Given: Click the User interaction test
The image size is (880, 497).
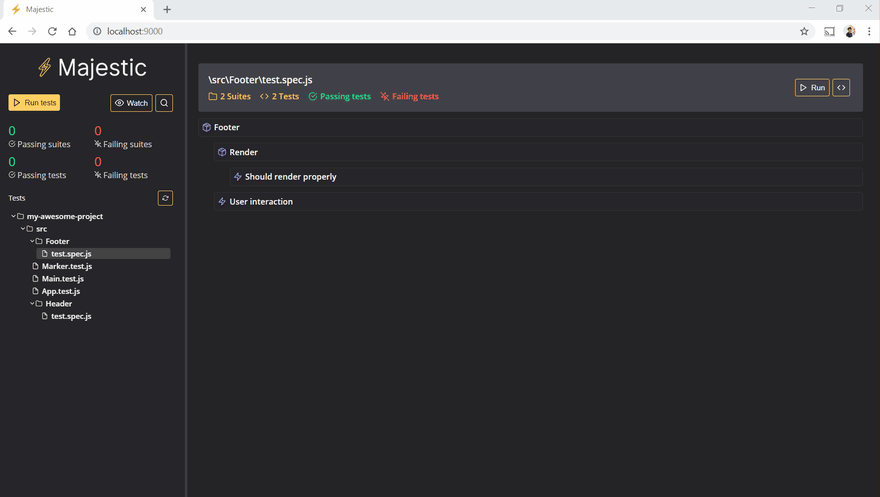Looking at the screenshot, I should [x=538, y=201].
